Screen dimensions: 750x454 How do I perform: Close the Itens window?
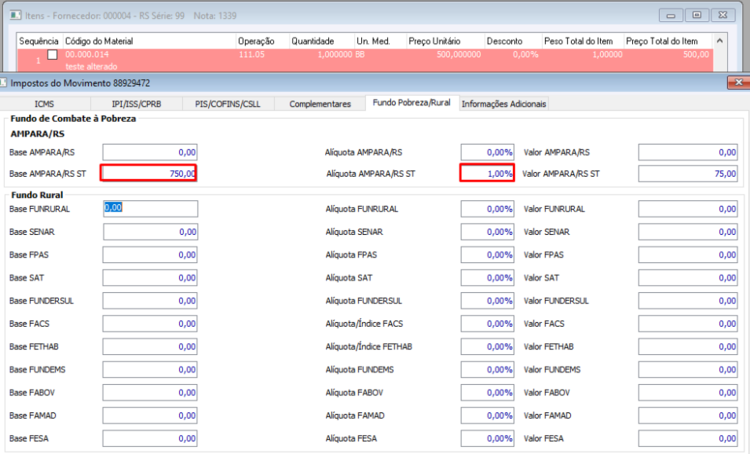point(723,15)
